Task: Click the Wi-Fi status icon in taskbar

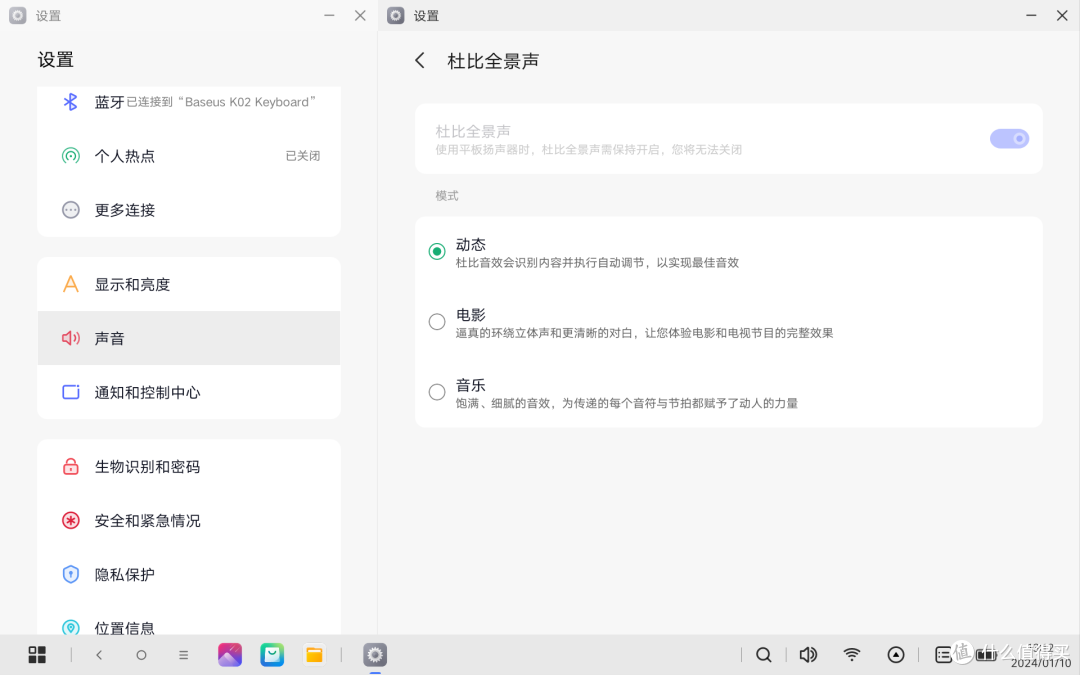Action: [851, 654]
